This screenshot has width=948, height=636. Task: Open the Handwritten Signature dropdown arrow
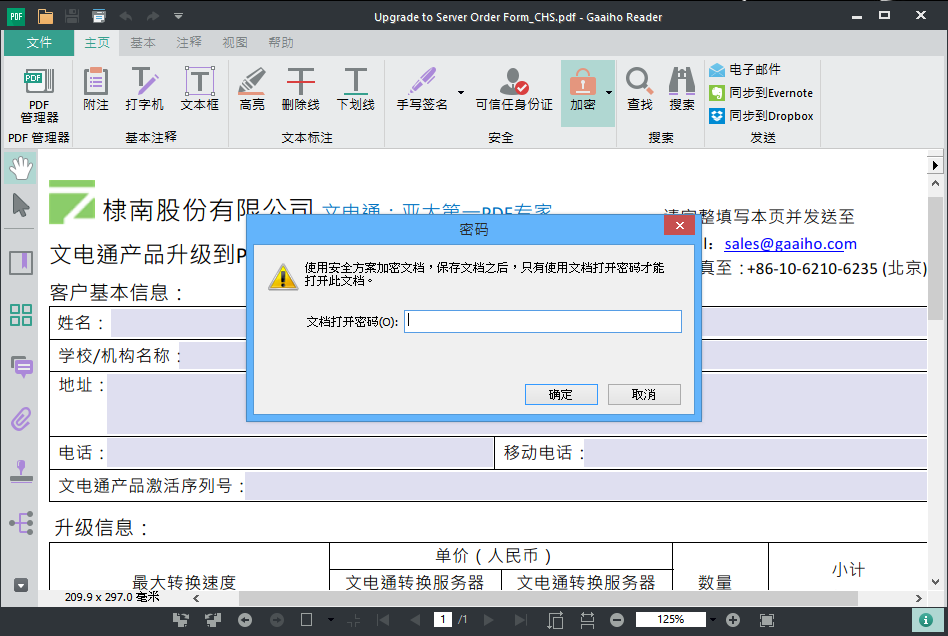pyautogui.click(x=459, y=92)
